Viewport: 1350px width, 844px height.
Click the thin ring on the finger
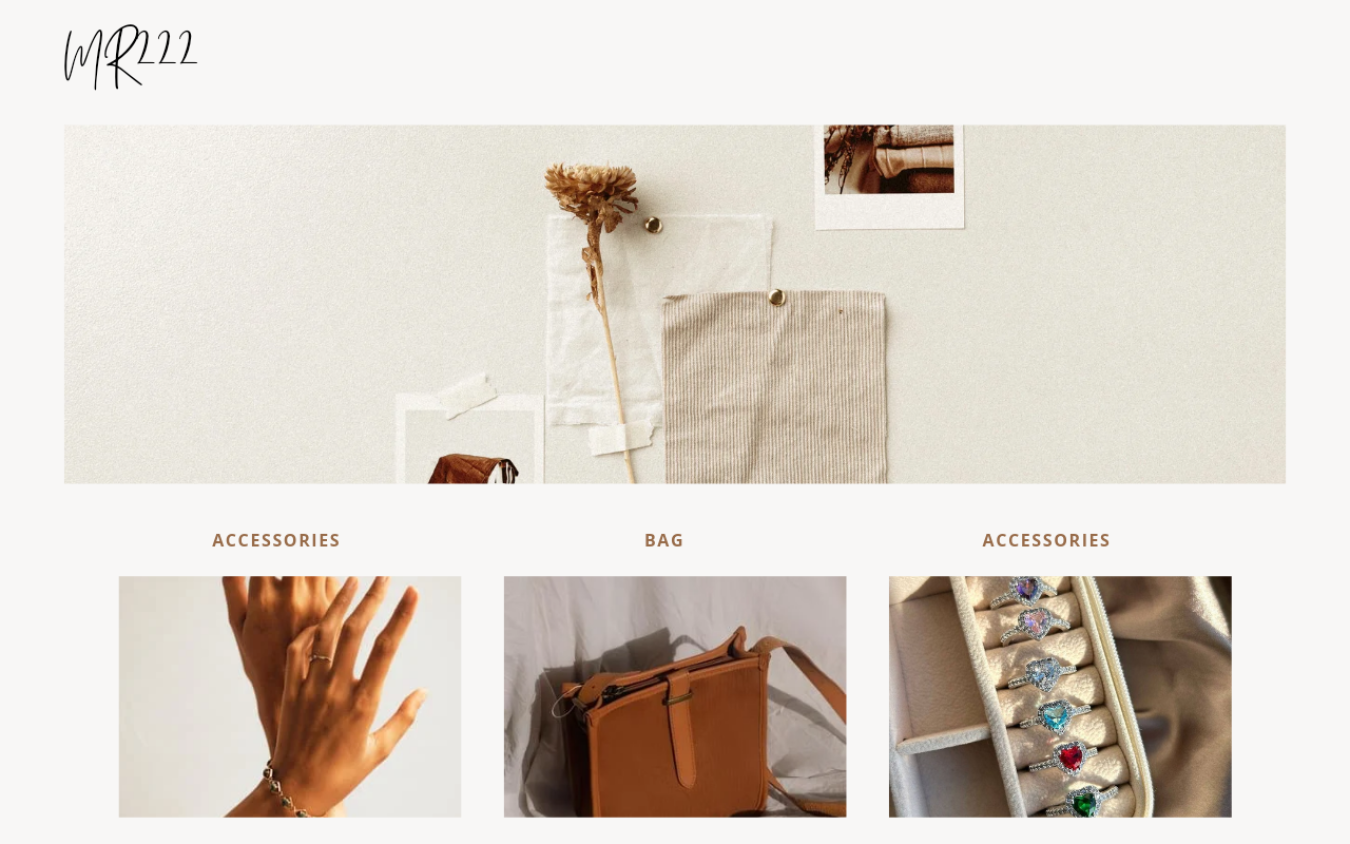click(320, 658)
